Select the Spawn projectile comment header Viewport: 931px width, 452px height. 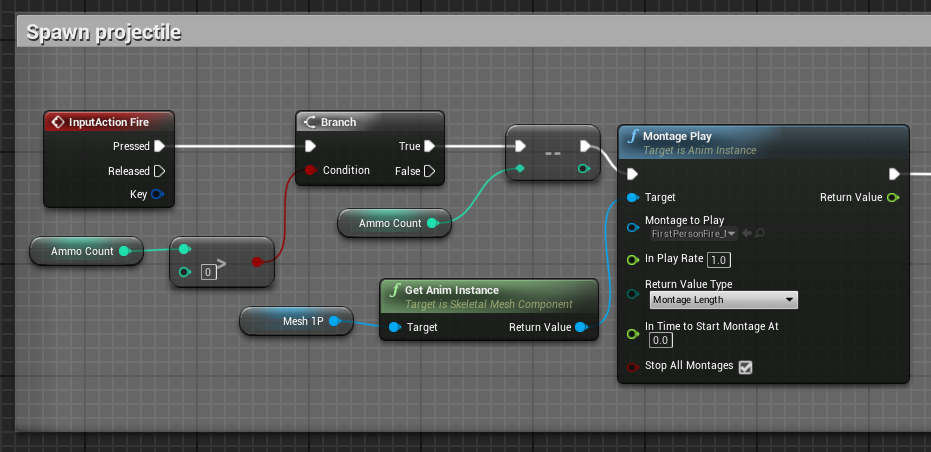click(104, 32)
